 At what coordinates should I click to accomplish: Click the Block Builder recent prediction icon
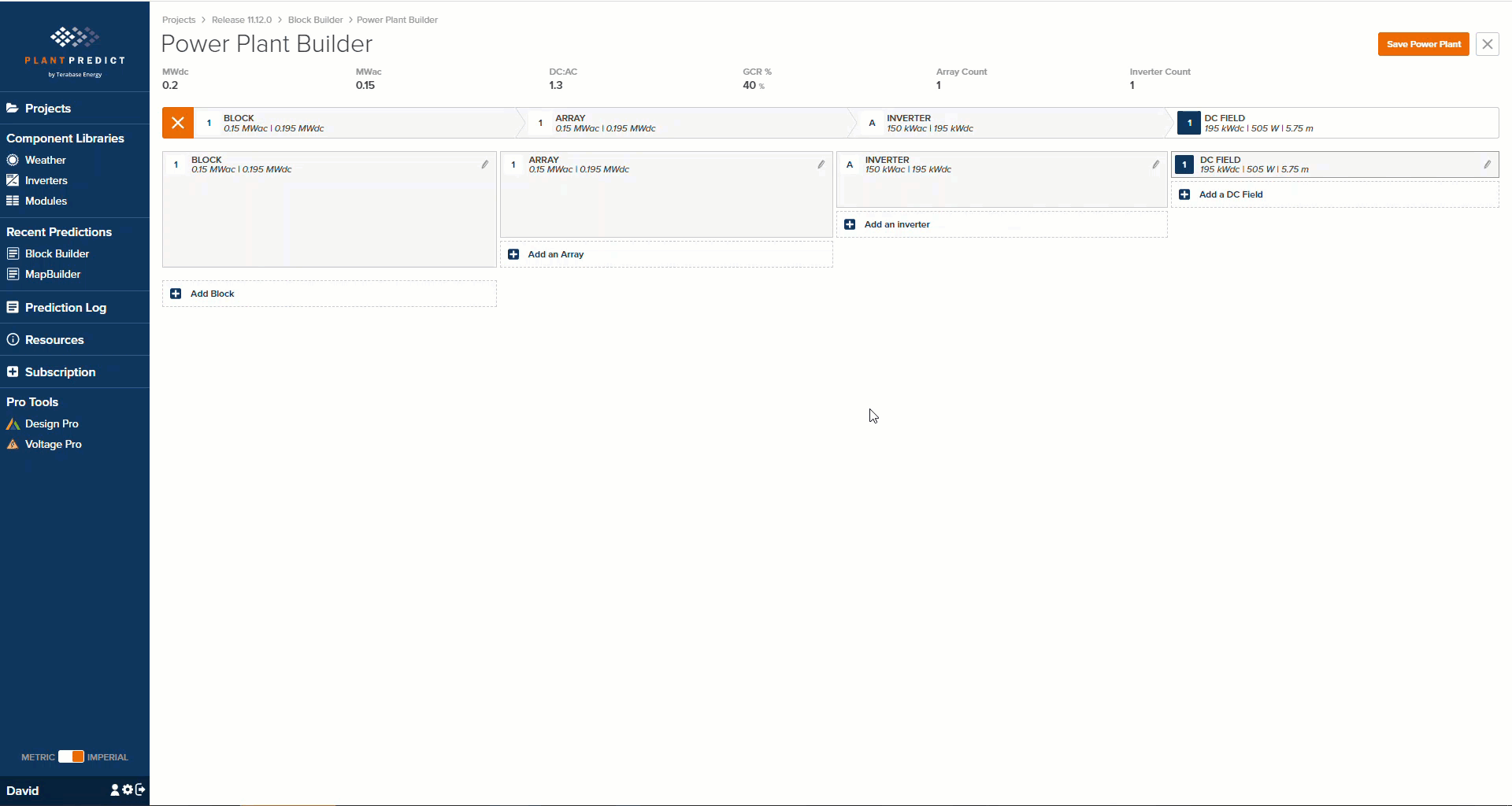point(13,253)
